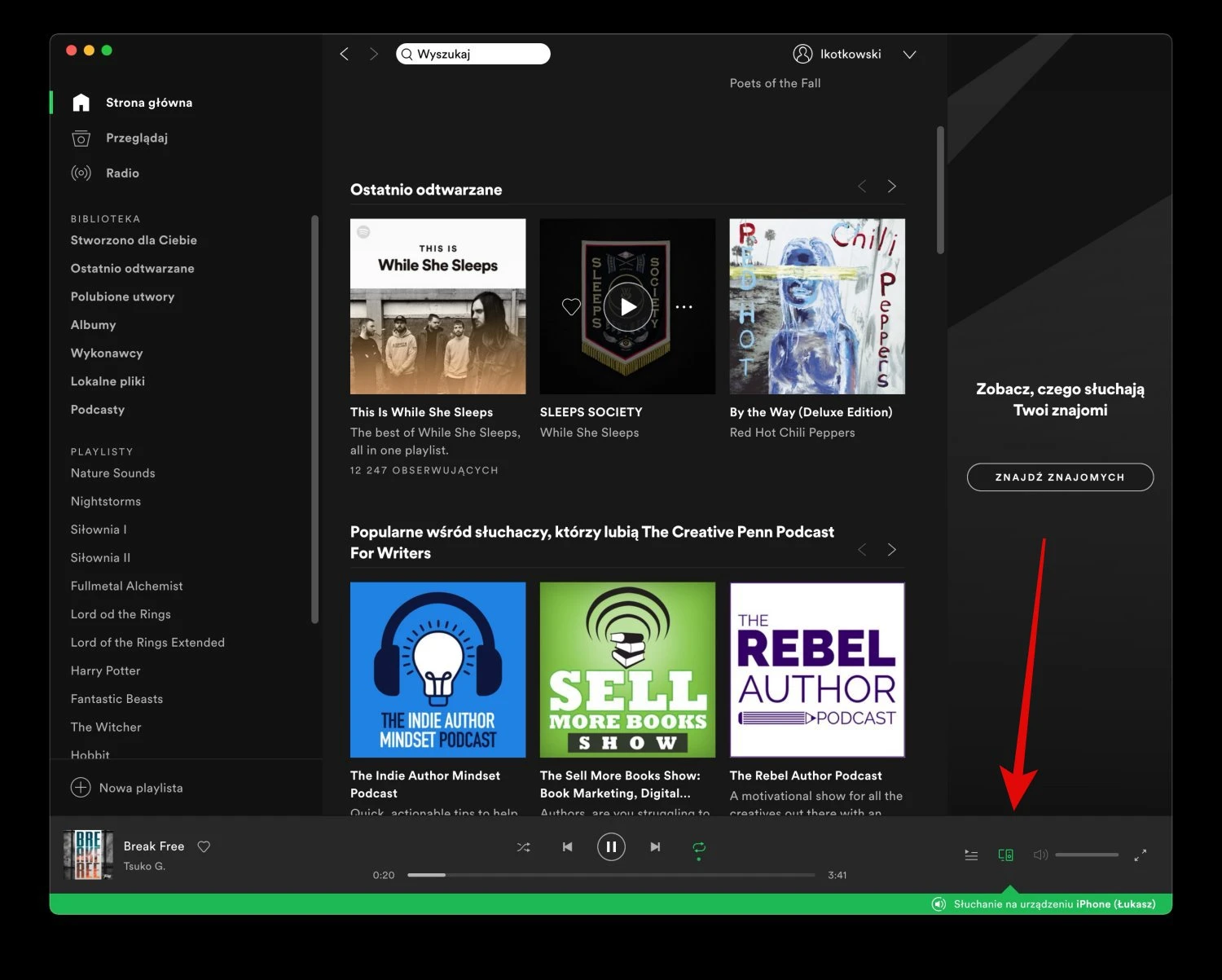
Task: Open the lkotkowski profile avatar
Action: coord(802,54)
